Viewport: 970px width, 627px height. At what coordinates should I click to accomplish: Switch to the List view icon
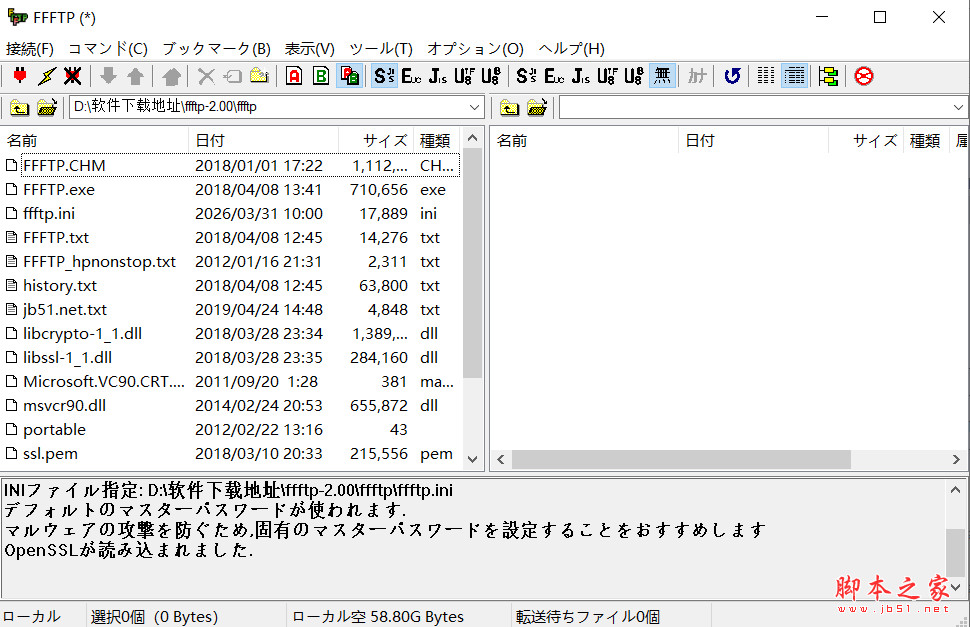(766, 76)
